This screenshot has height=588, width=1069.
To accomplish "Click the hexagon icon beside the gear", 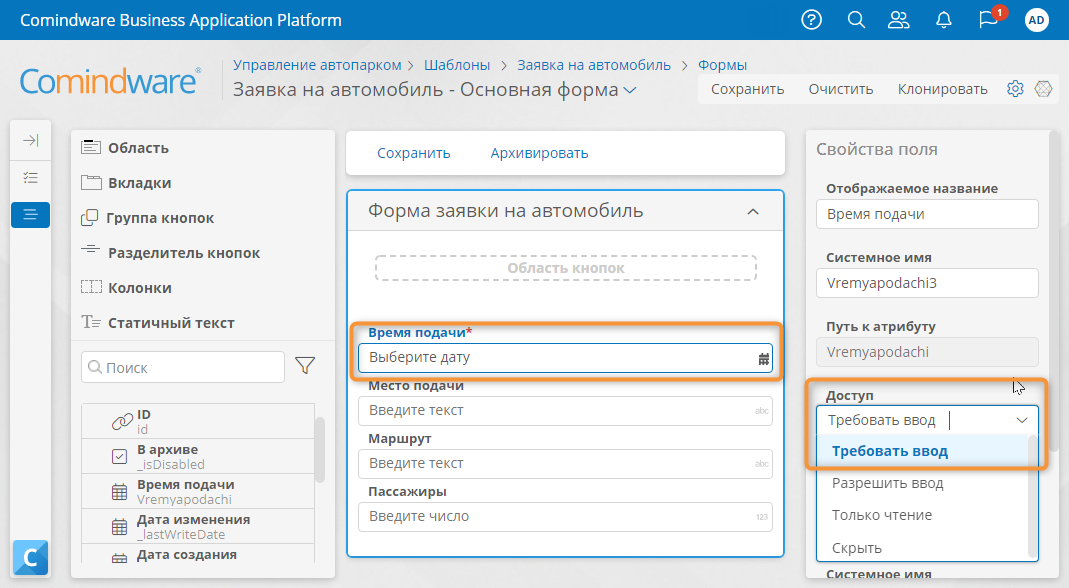I will [x=1043, y=89].
